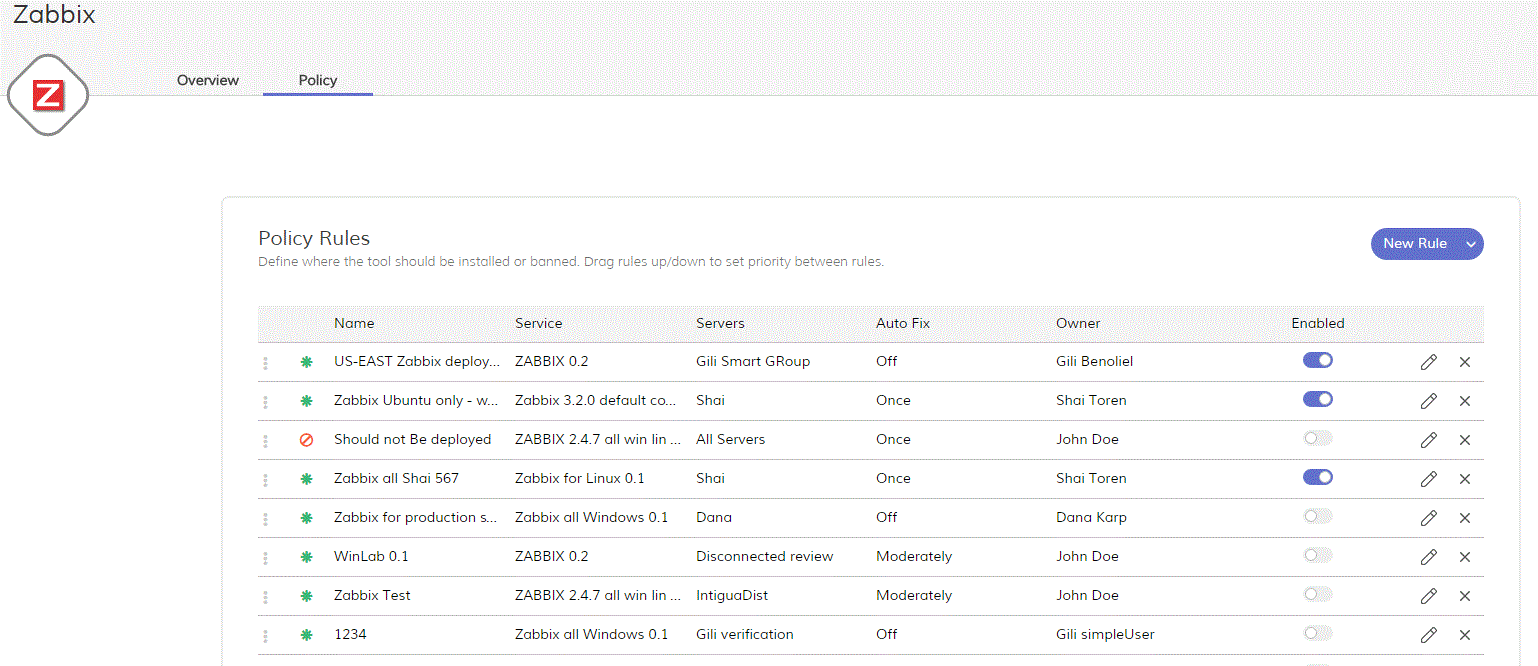Edit the Zabbix for production rule
The image size is (1538, 666).
click(1429, 518)
